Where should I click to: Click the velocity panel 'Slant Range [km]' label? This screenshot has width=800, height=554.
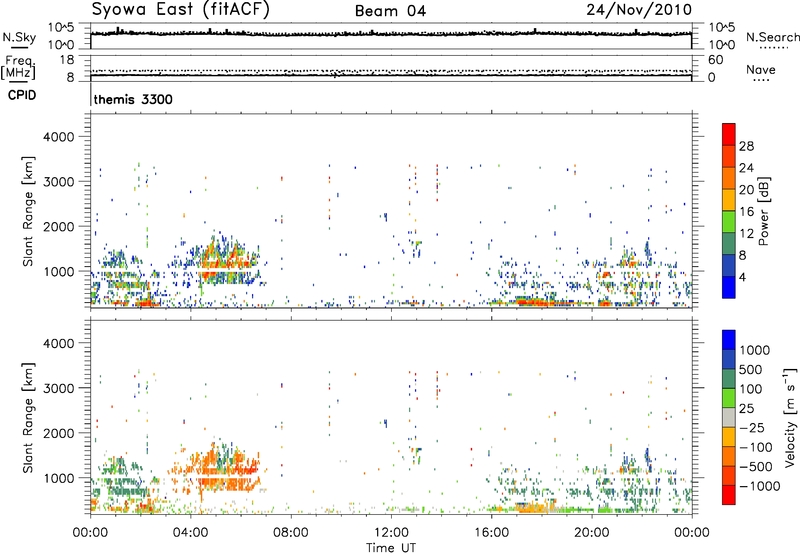click(x=28, y=417)
